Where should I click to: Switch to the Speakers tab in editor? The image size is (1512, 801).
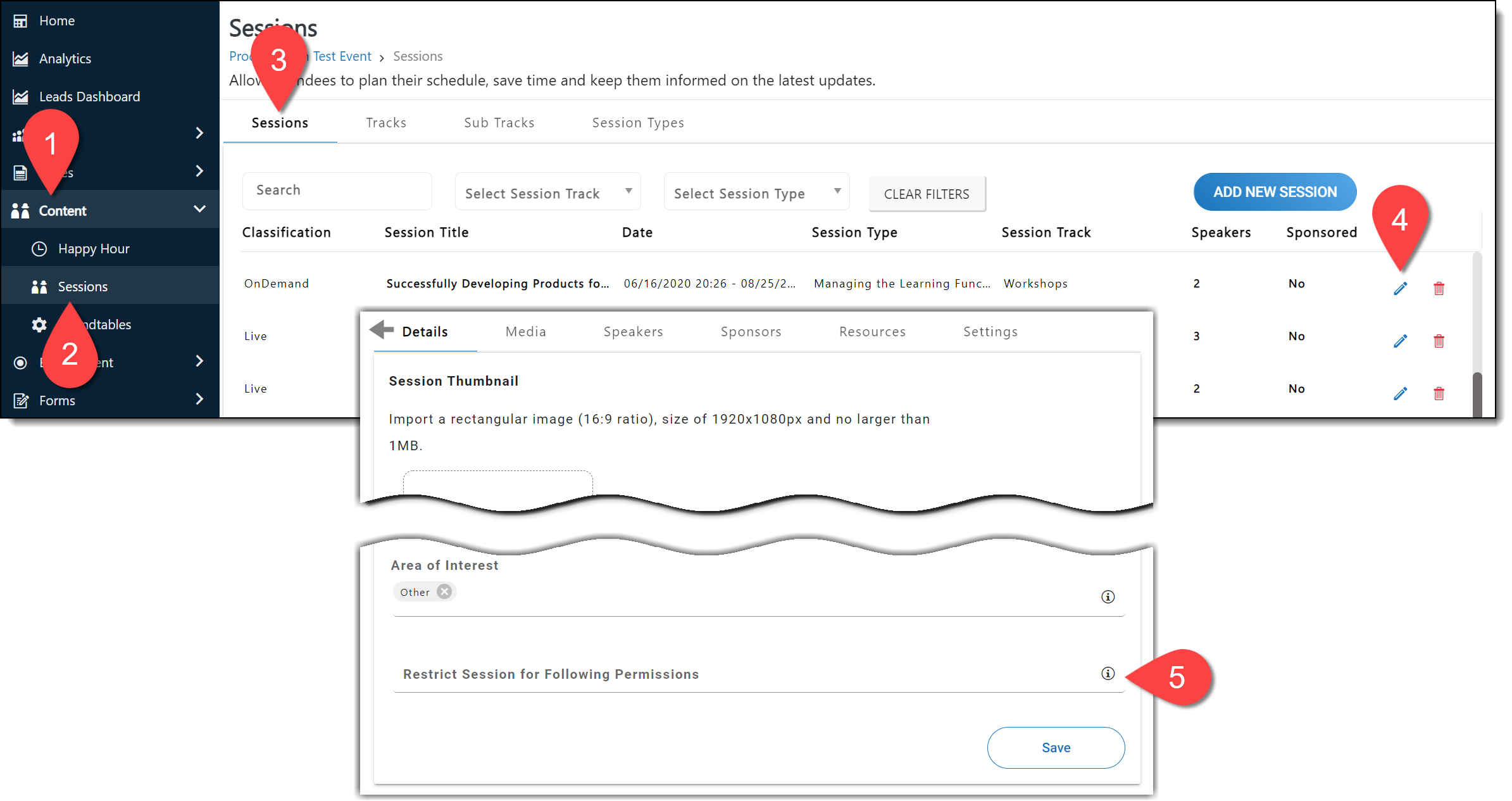click(x=633, y=331)
